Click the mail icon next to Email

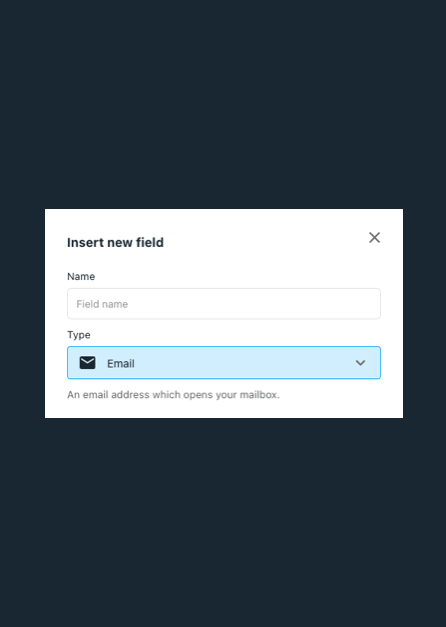point(87,363)
